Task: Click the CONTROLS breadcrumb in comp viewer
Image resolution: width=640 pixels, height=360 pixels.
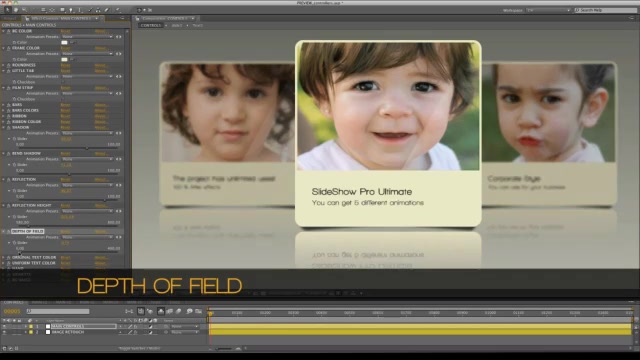Action: point(151,25)
